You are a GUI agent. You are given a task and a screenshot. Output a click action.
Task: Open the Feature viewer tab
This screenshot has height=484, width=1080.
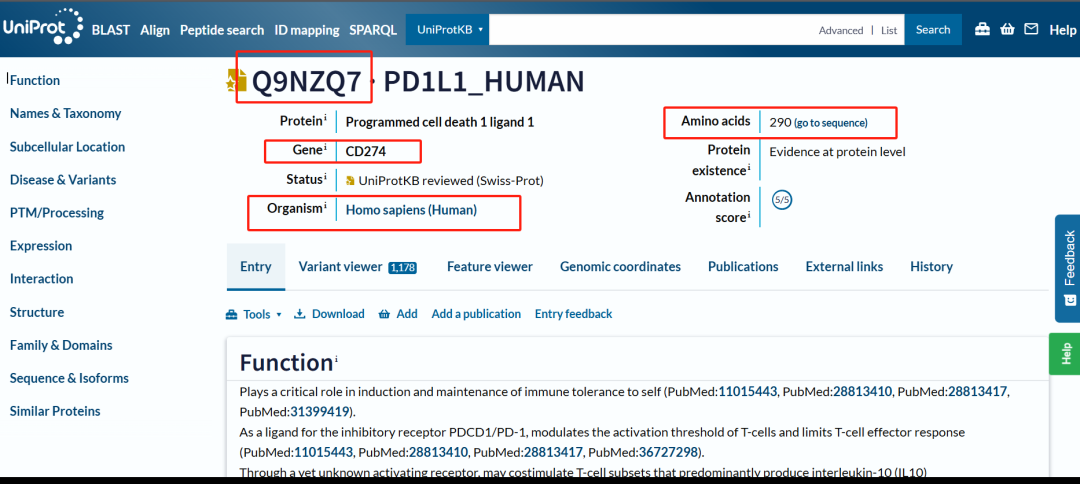[489, 267]
